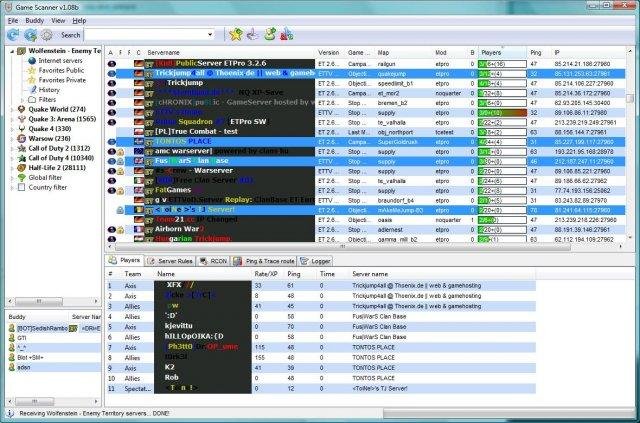The width and height of the screenshot is (640, 423).
Task: Open Favorites Public list
Action: pyautogui.click(x=61, y=70)
